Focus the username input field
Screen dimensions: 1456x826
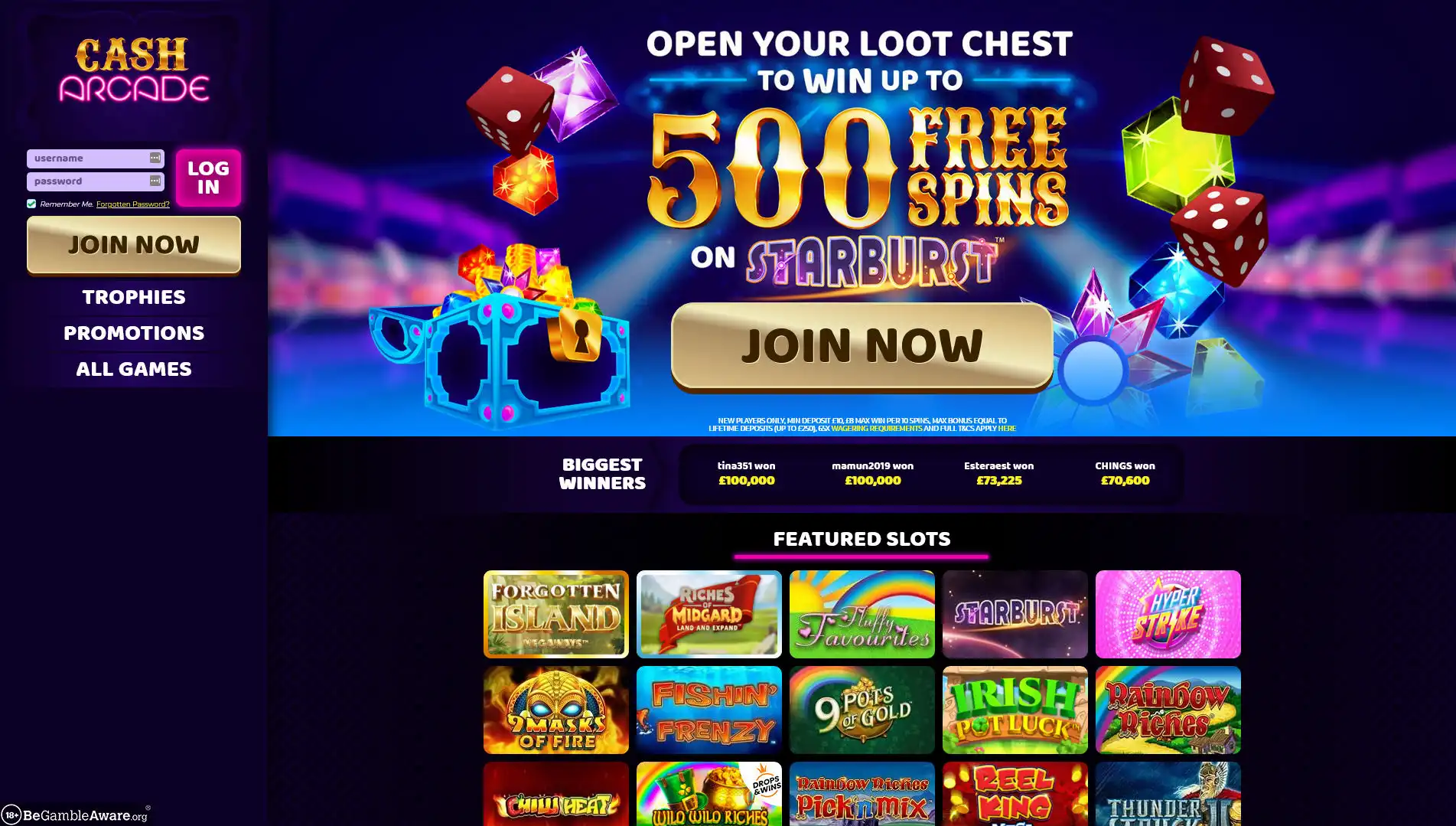87,158
